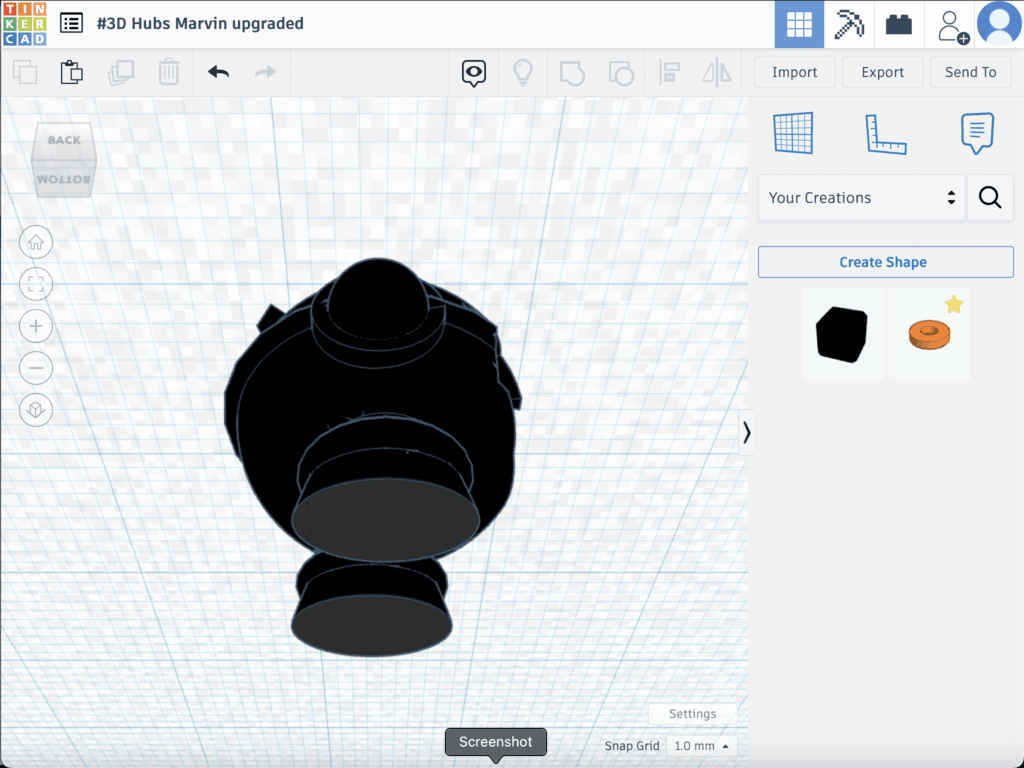Redo the last action
Screen dimensions: 1024x768
[265, 72]
